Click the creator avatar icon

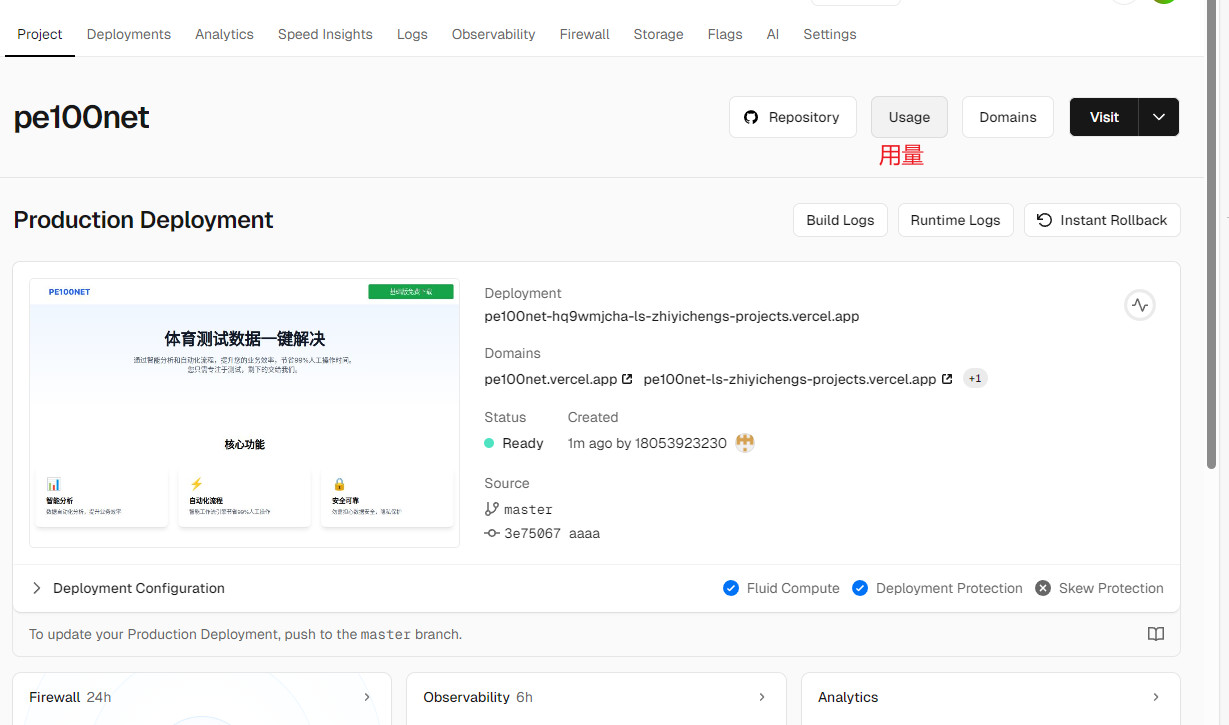click(745, 443)
